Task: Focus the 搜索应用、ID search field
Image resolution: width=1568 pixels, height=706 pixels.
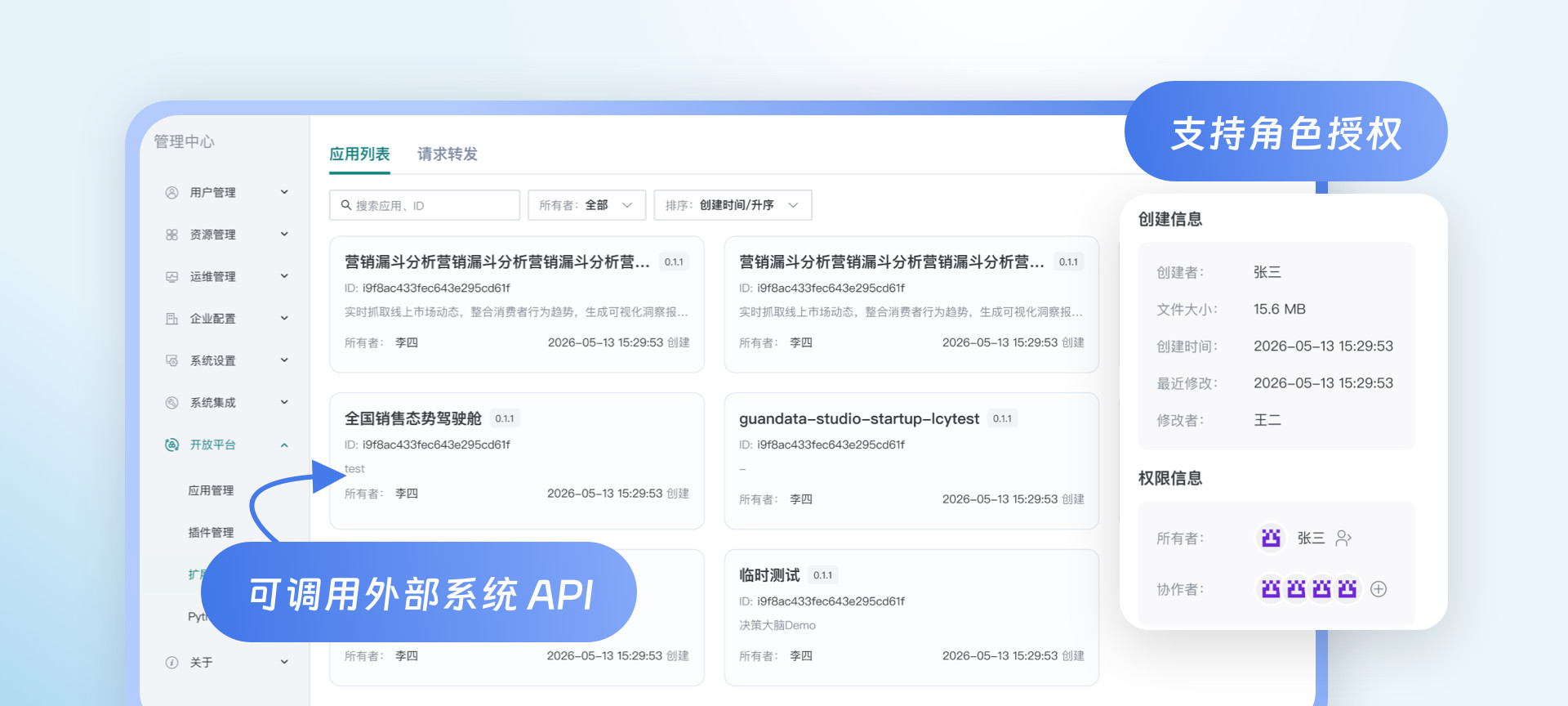Action: 425,205
